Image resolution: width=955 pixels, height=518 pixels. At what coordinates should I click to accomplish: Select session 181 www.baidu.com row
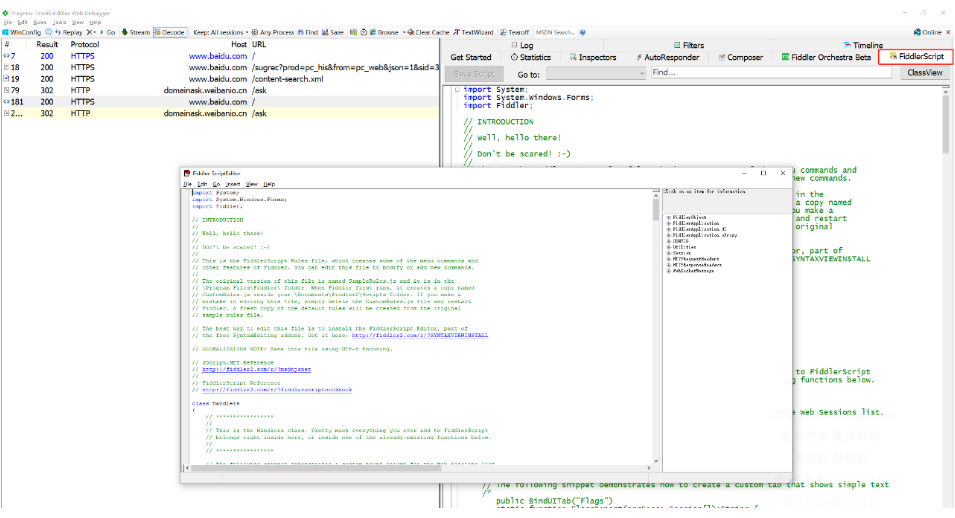coord(220,102)
